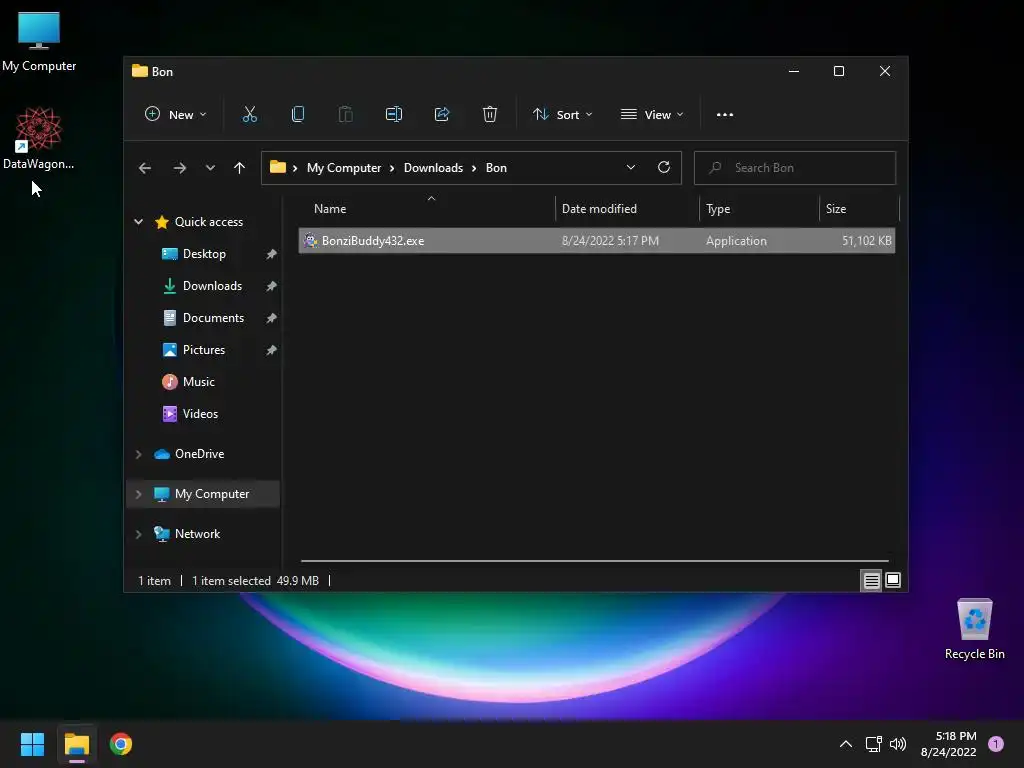The image size is (1024, 768).
Task: Click the folder icon in address bar
Action: tap(278, 167)
